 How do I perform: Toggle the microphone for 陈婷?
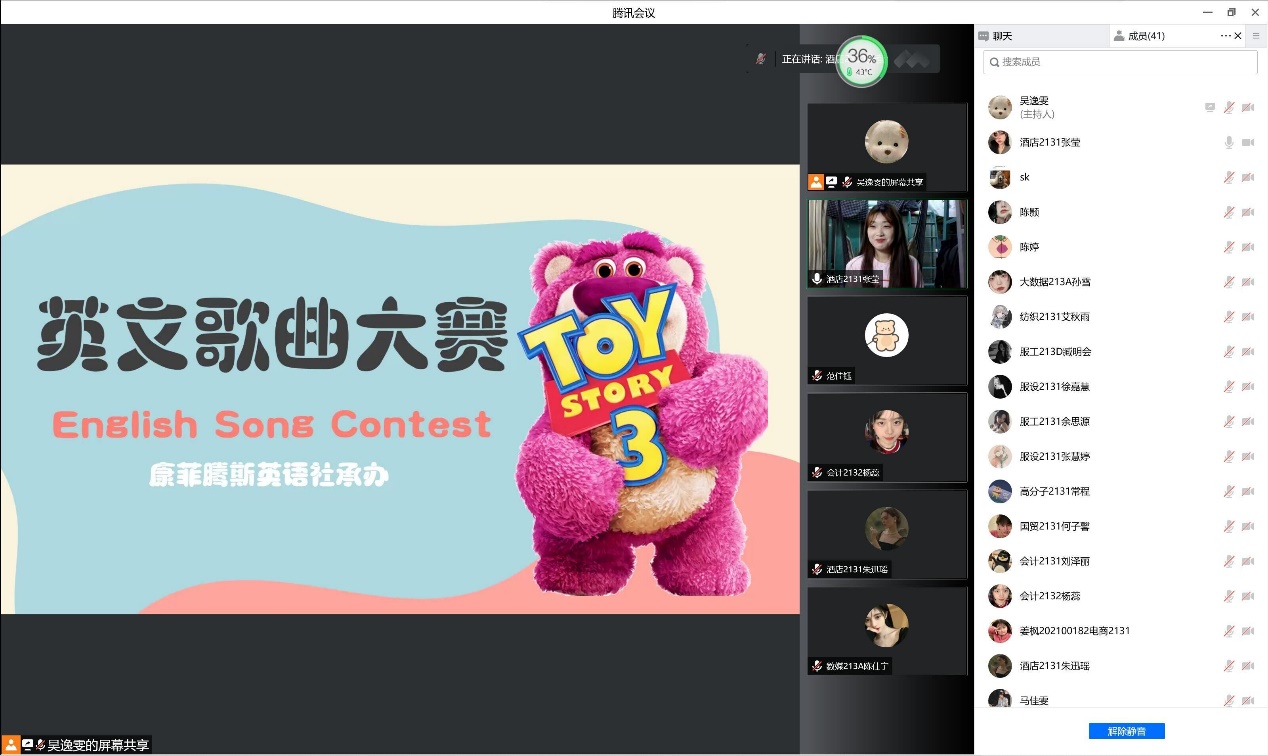point(1229,247)
